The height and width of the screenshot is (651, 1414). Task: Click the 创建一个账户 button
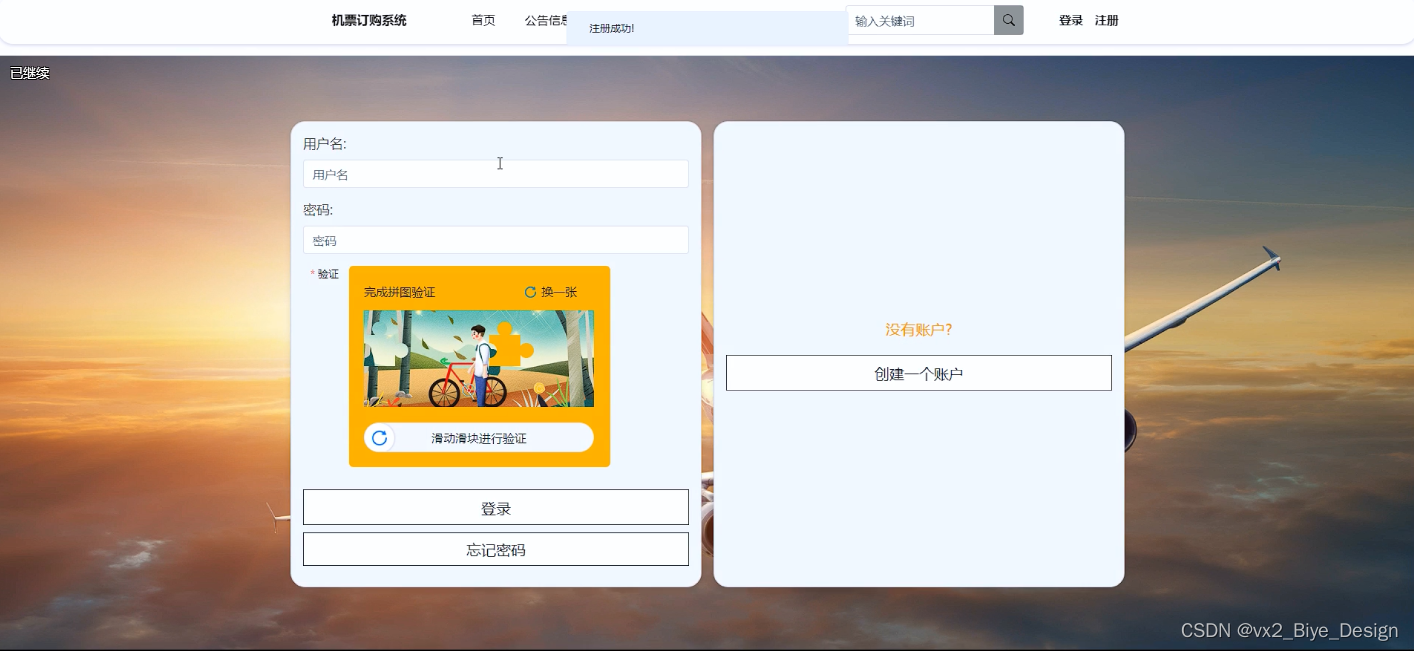click(x=919, y=373)
